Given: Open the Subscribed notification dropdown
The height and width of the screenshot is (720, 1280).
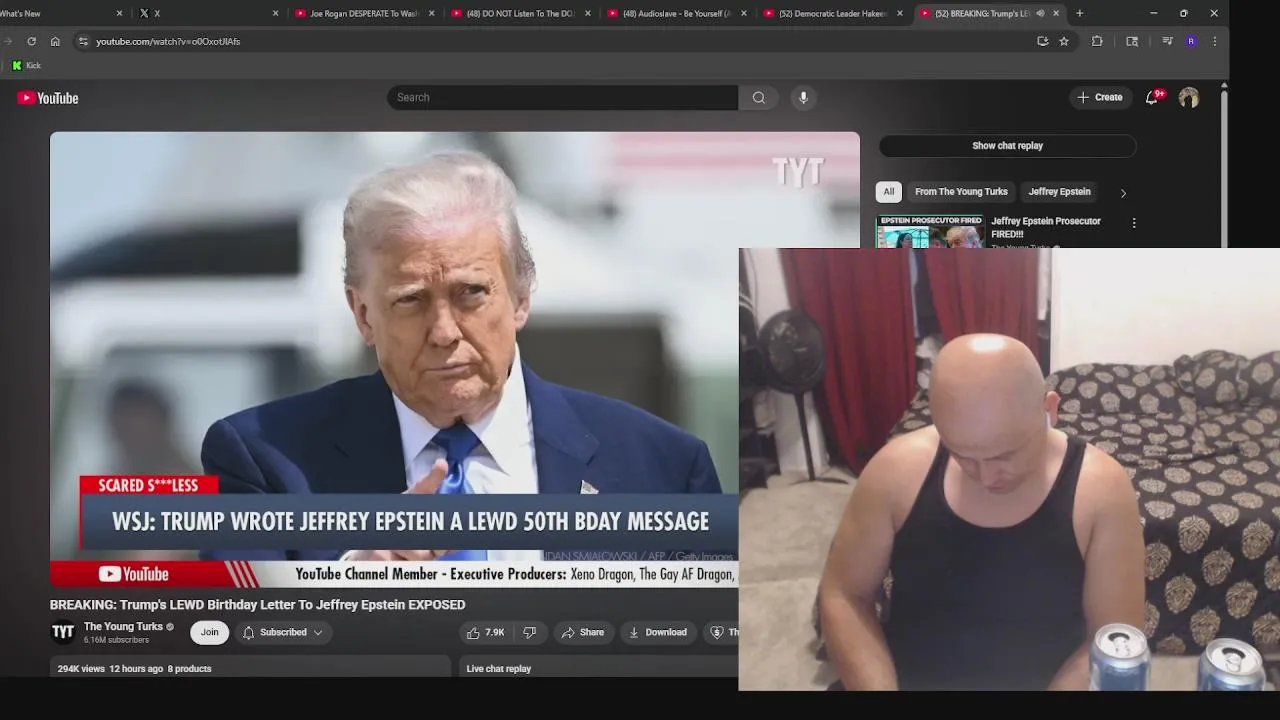Looking at the screenshot, I should (x=283, y=632).
